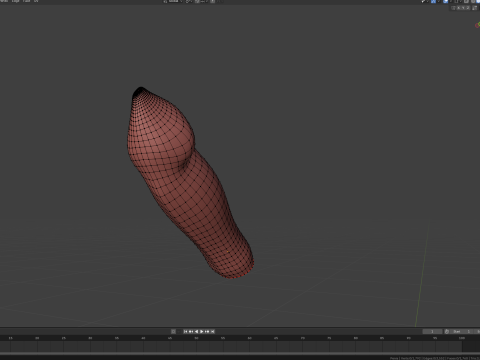Open the Edge menu in header
The width and height of the screenshot is (480, 360).
(15, 1)
